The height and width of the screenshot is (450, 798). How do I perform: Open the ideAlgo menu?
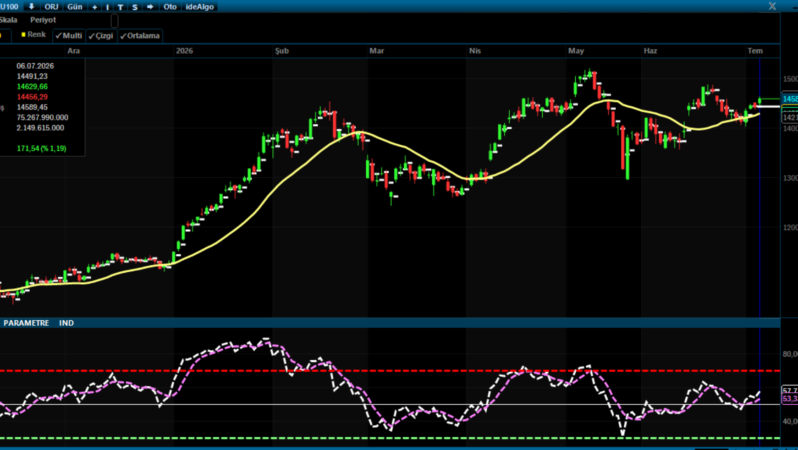(200, 7)
